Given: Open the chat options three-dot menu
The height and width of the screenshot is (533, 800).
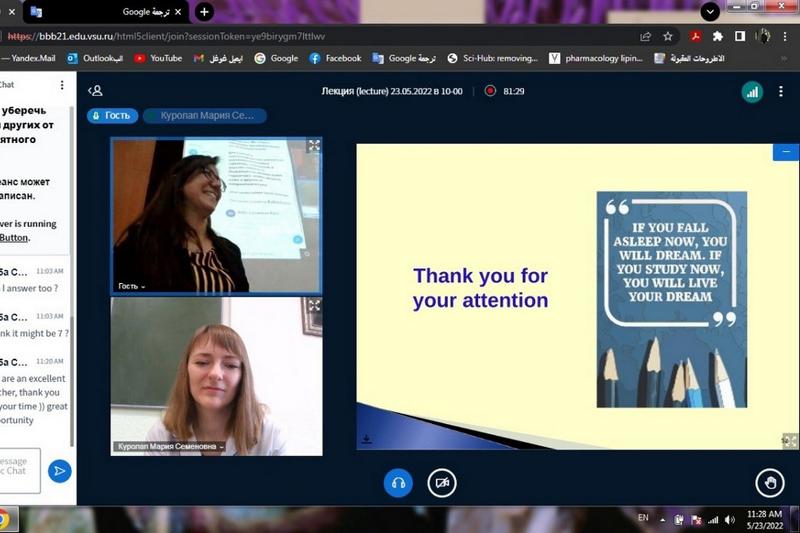Looking at the screenshot, I should pos(62,85).
